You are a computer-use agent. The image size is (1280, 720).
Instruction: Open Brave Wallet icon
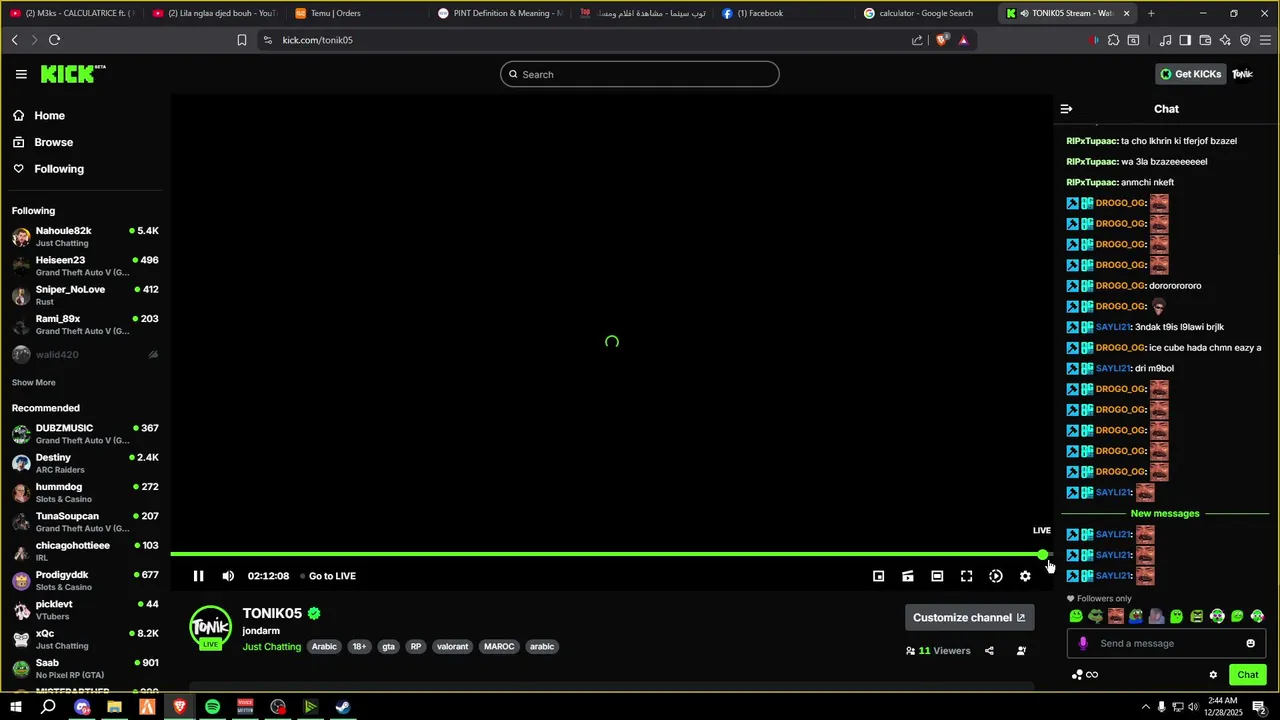coord(1205,40)
